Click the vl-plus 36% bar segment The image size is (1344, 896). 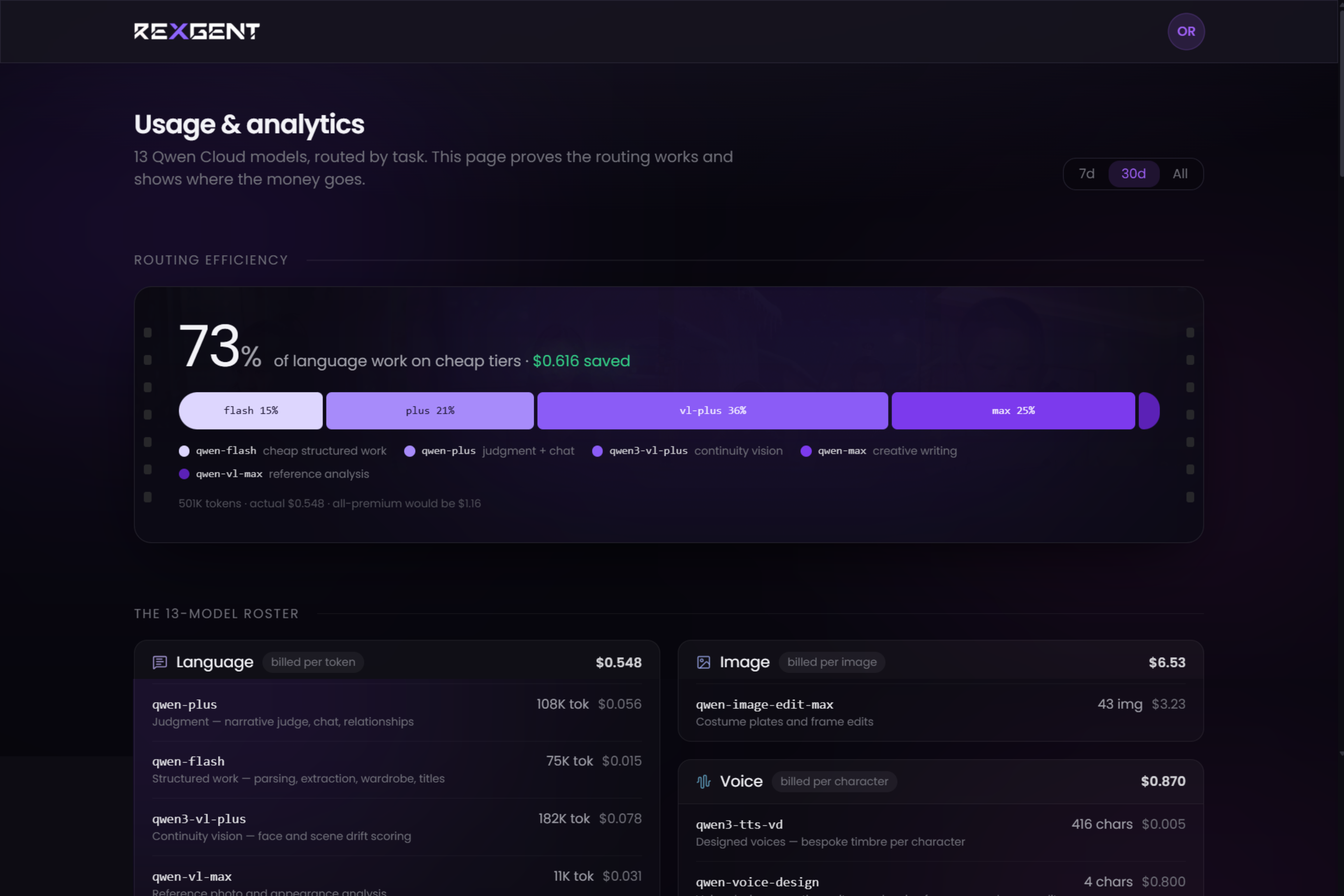click(x=713, y=410)
